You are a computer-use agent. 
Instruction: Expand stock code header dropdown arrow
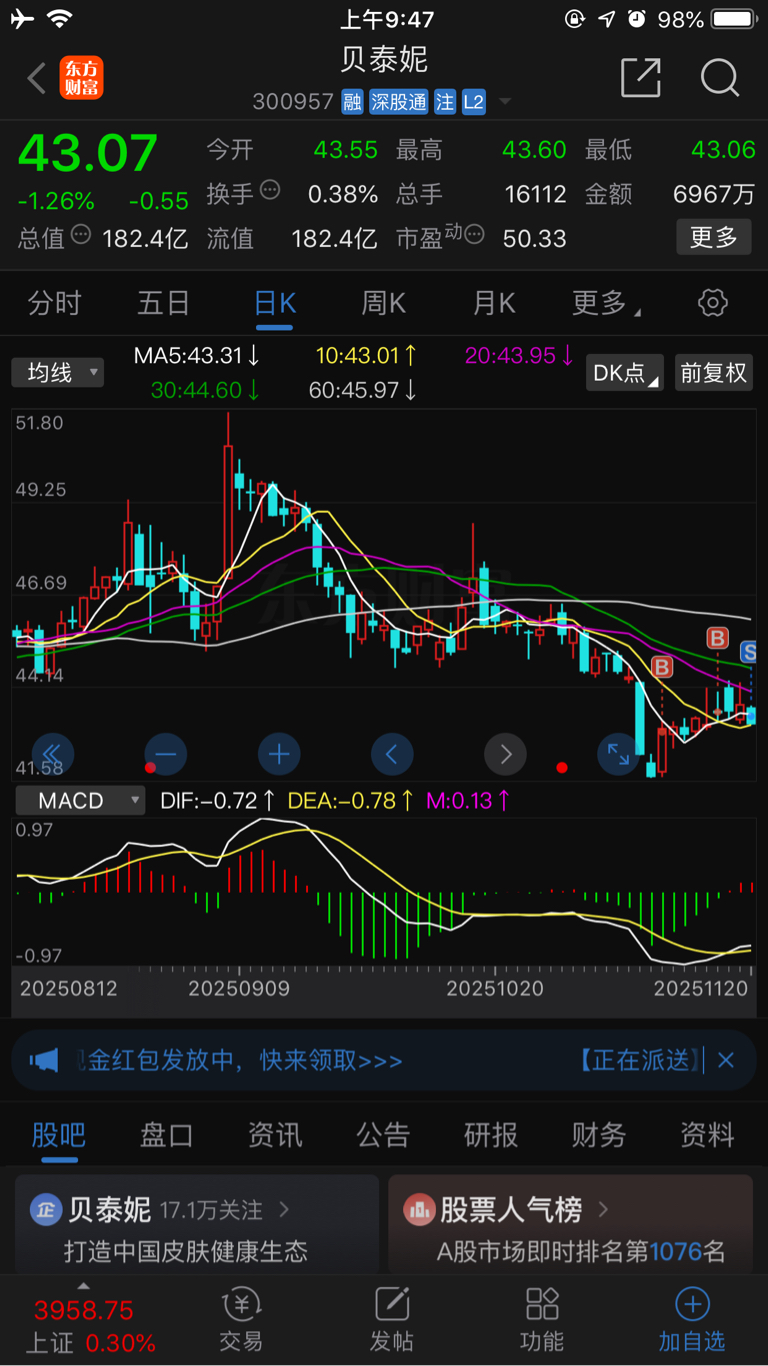pyautogui.click(x=505, y=102)
